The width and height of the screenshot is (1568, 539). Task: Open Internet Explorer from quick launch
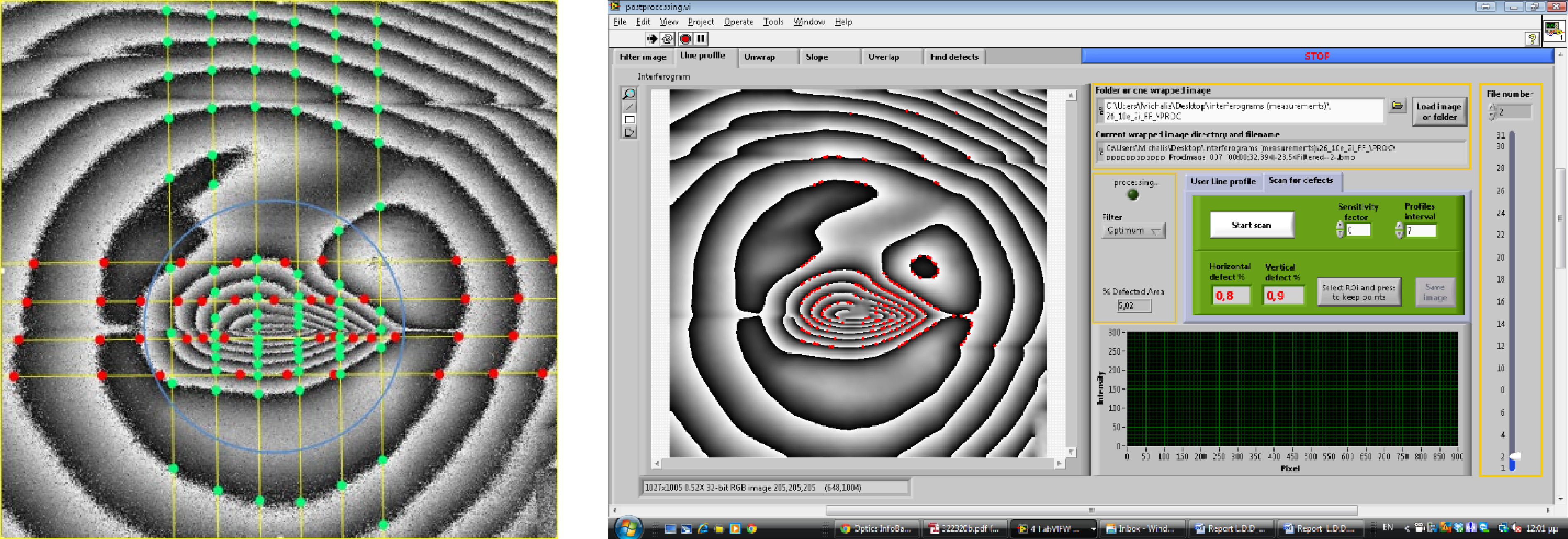click(702, 529)
